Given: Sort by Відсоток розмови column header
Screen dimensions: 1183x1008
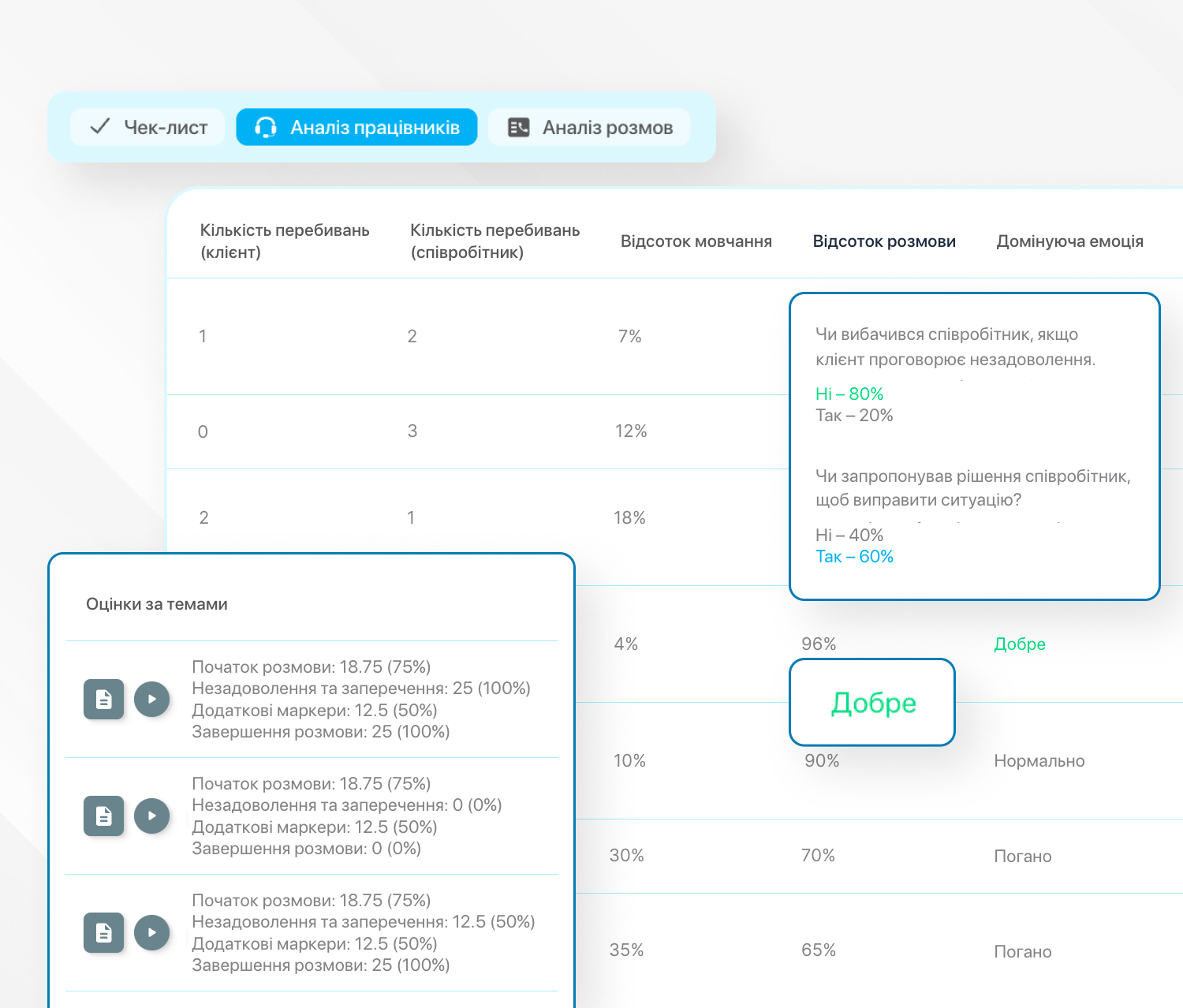Looking at the screenshot, I should click(x=883, y=241).
